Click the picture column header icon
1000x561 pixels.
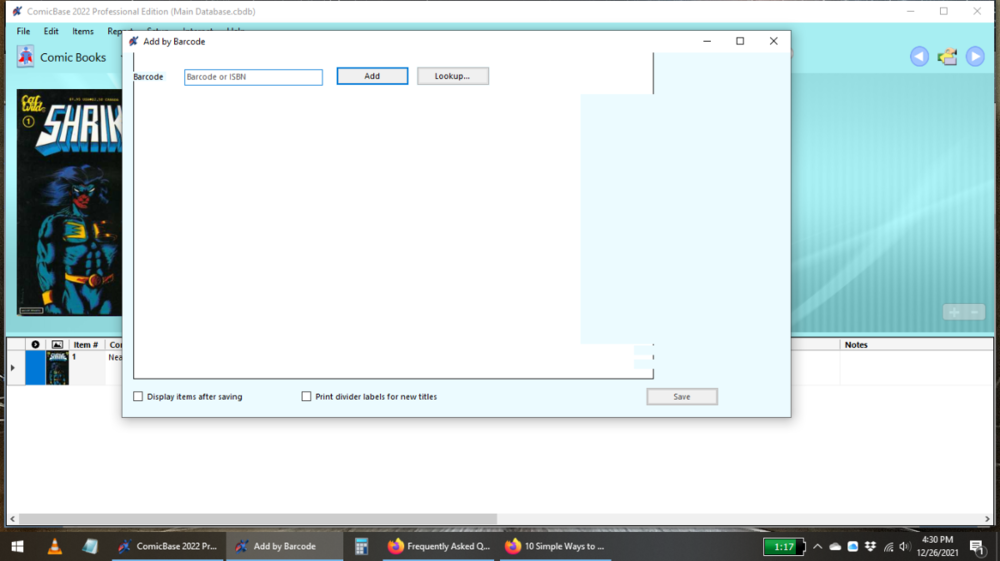click(57, 345)
